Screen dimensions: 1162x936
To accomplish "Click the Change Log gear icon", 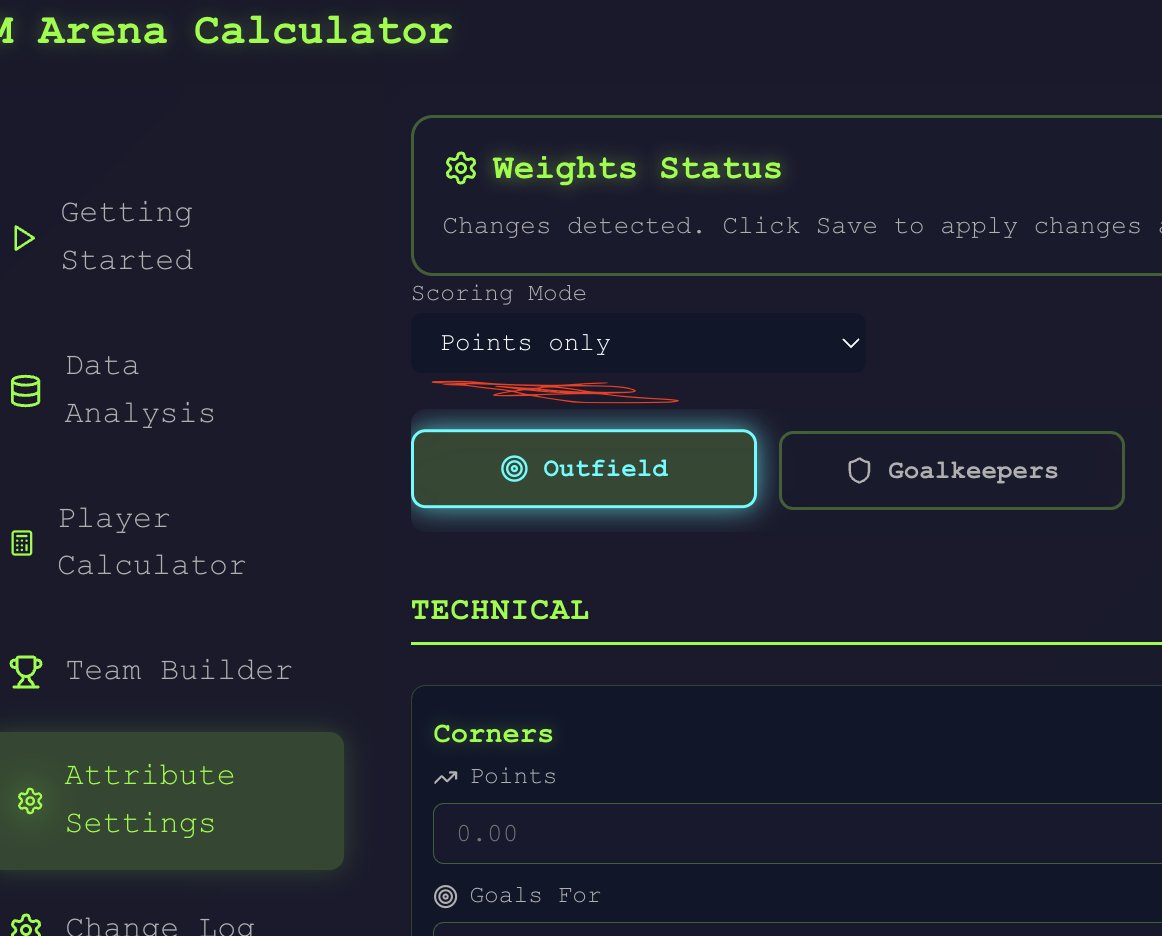I will pos(25,926).
